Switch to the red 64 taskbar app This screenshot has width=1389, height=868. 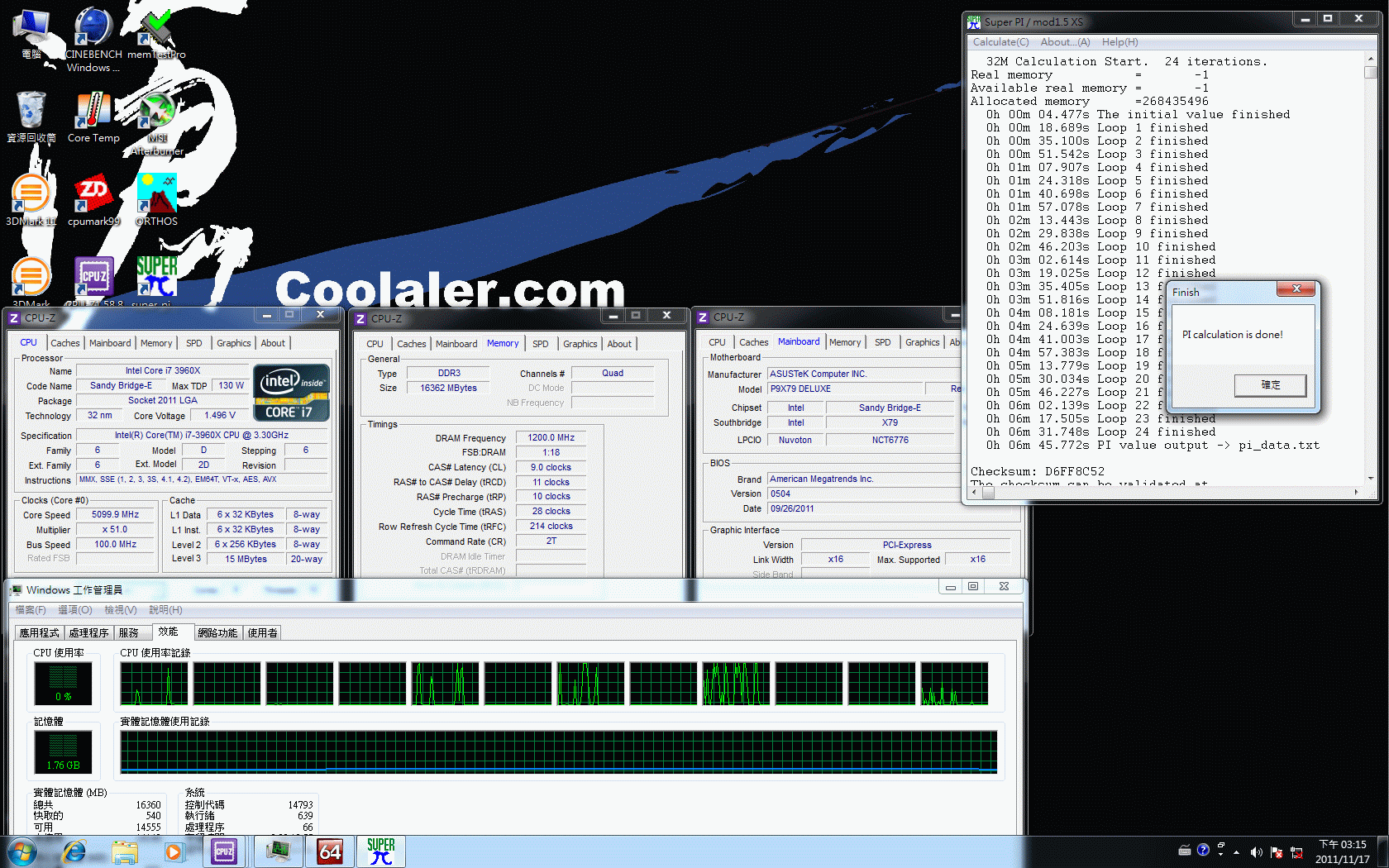[330, 851]
